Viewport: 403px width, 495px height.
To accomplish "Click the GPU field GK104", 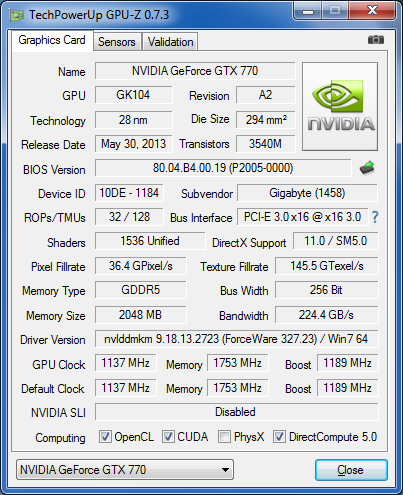I will [133, 95].
